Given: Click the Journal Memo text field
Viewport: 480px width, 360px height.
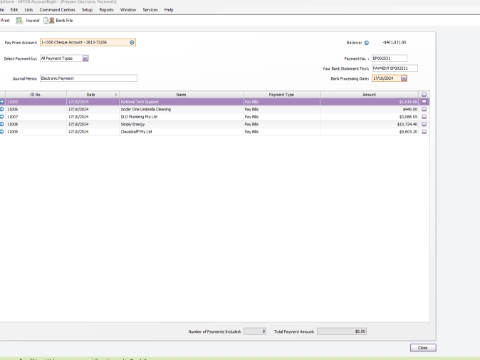Looking at the screenshot, I should tap(89, 78).
